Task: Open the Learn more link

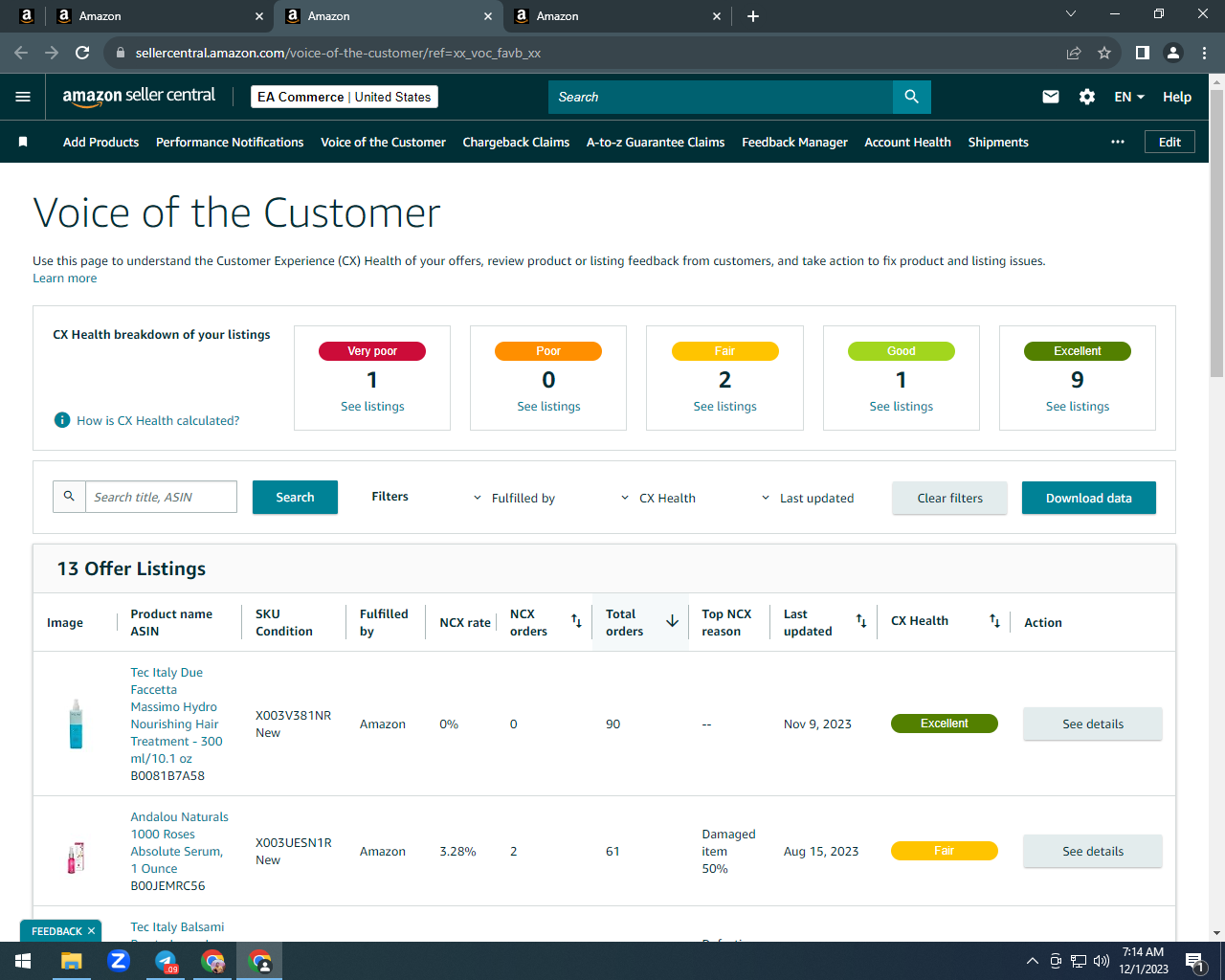Action: click(x=65, y=278)
